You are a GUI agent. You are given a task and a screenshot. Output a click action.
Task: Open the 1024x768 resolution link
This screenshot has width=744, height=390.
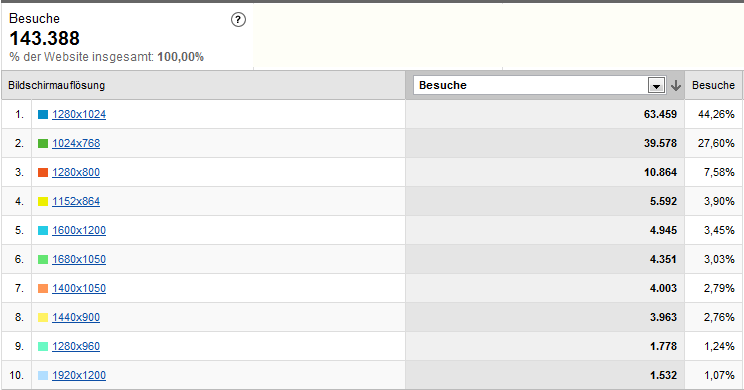click(76, 143)
